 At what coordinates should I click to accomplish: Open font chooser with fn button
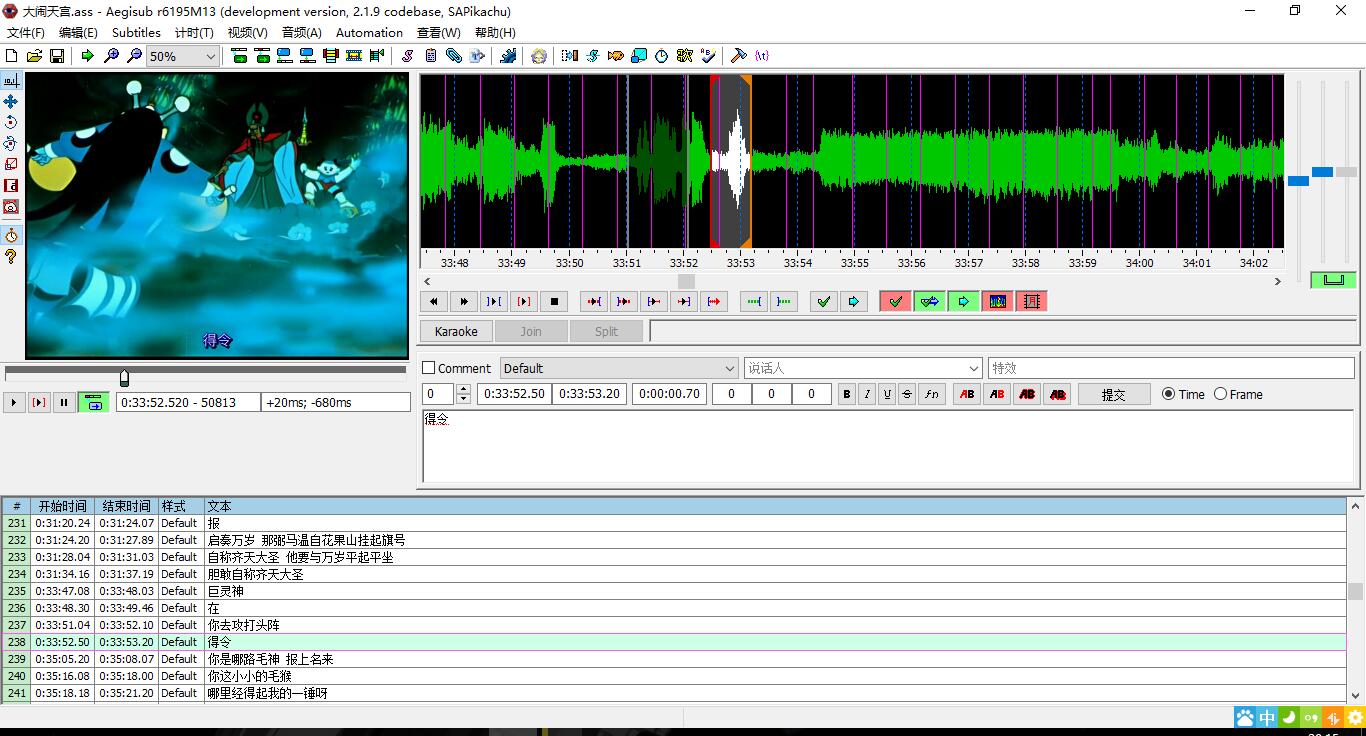(932, 394)
